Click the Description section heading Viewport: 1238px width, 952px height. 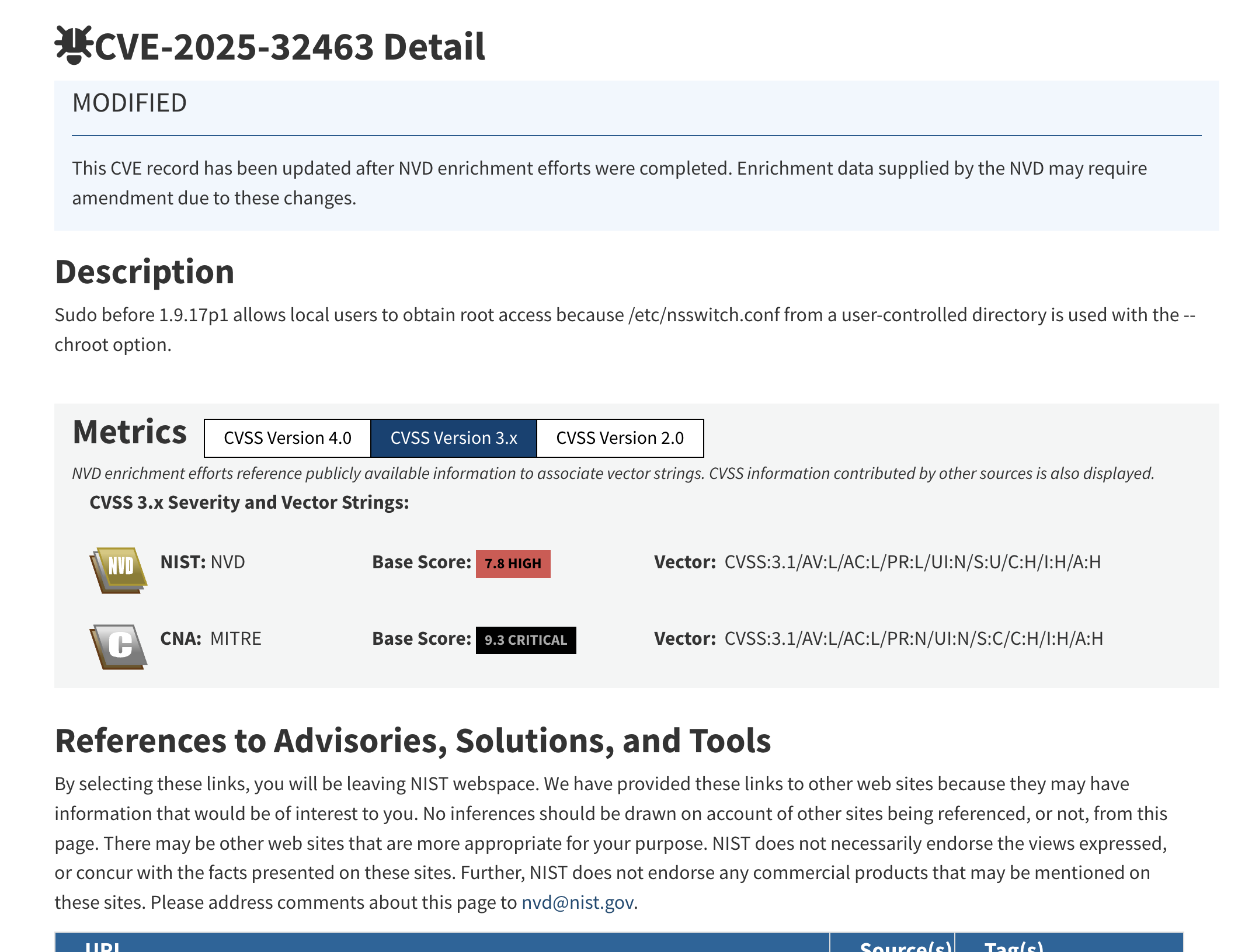(x=144, y=272)
